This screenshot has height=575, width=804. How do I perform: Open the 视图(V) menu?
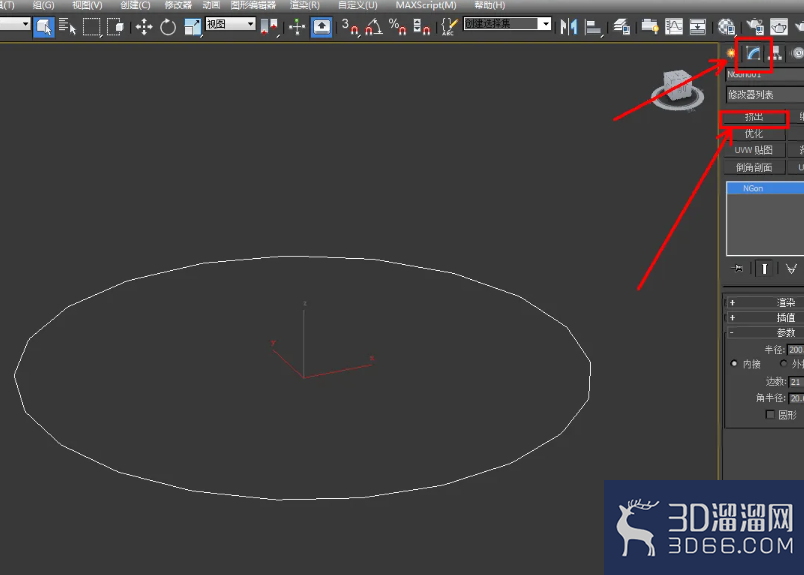(87, 5)
